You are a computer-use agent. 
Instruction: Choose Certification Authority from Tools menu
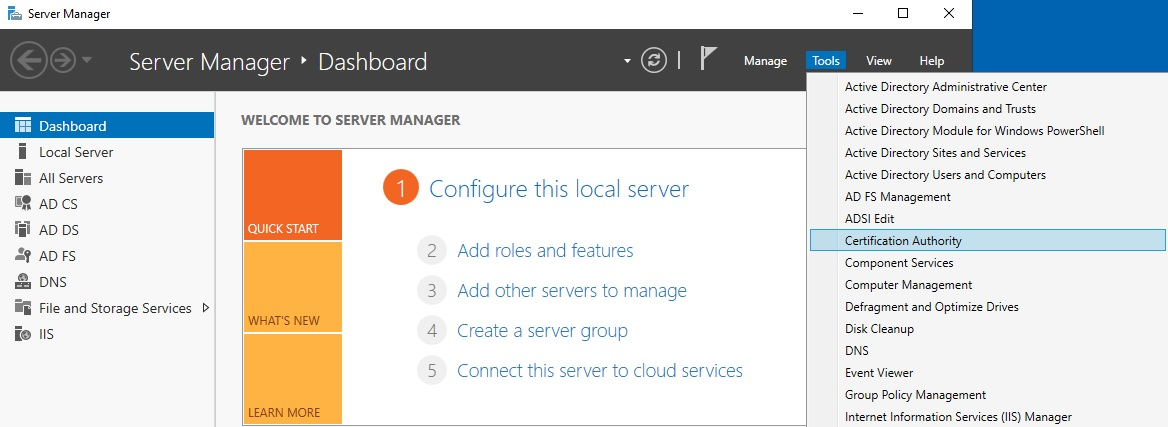pos(903,241)
